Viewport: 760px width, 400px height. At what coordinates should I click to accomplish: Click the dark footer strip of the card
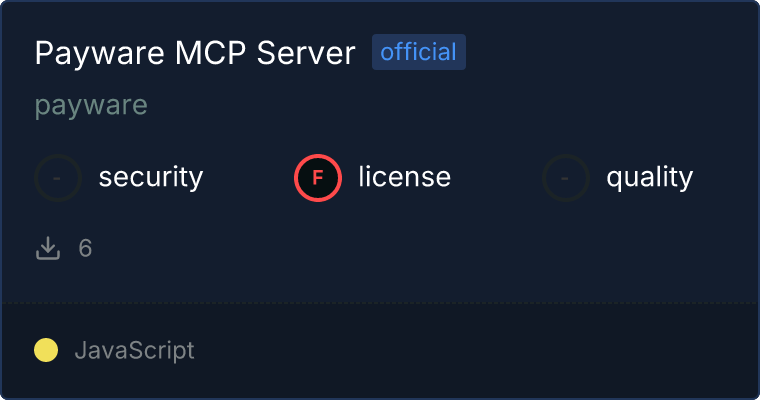(380, 351)
